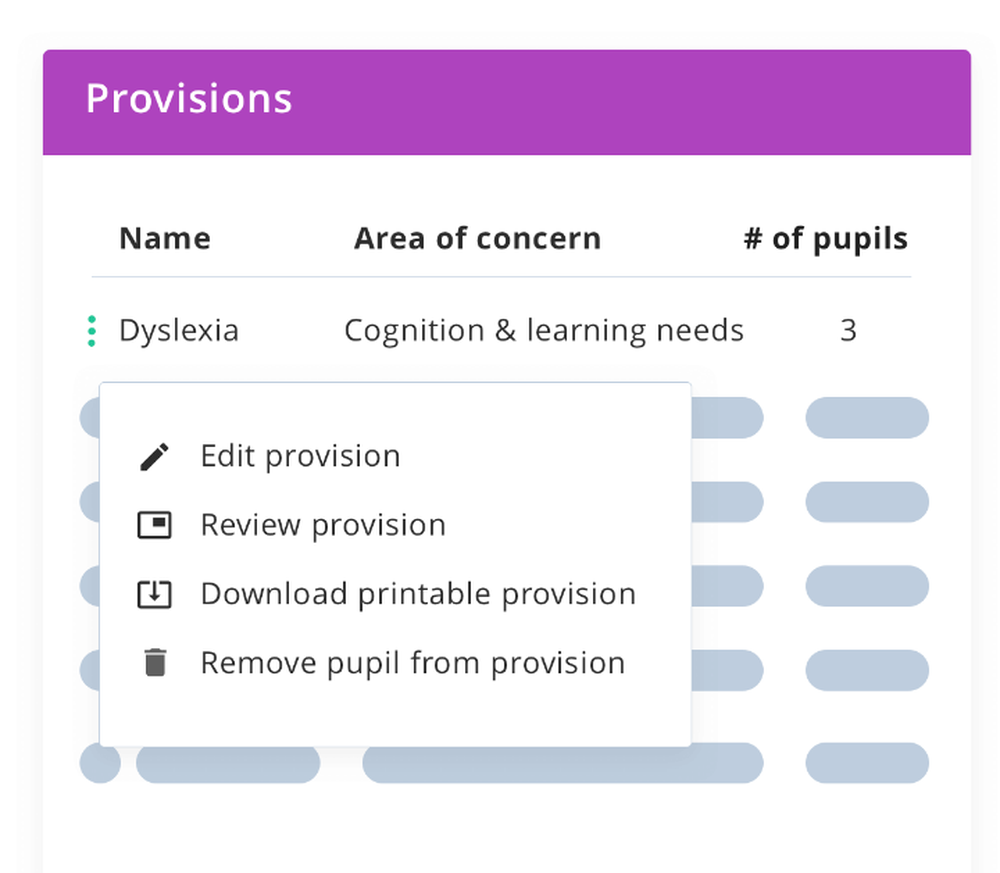Choose the "Review provision" text label
This screenshot has width=1000, height=873.
click(323, 525)
